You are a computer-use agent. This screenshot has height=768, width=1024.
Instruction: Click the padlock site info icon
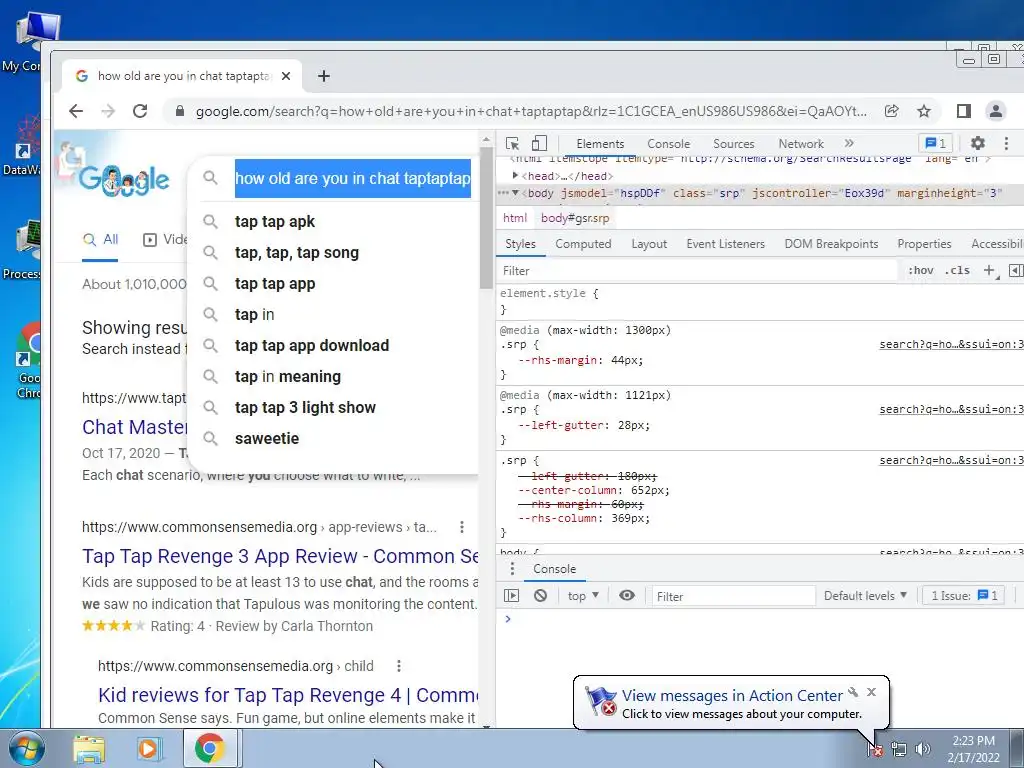(180, 111)
